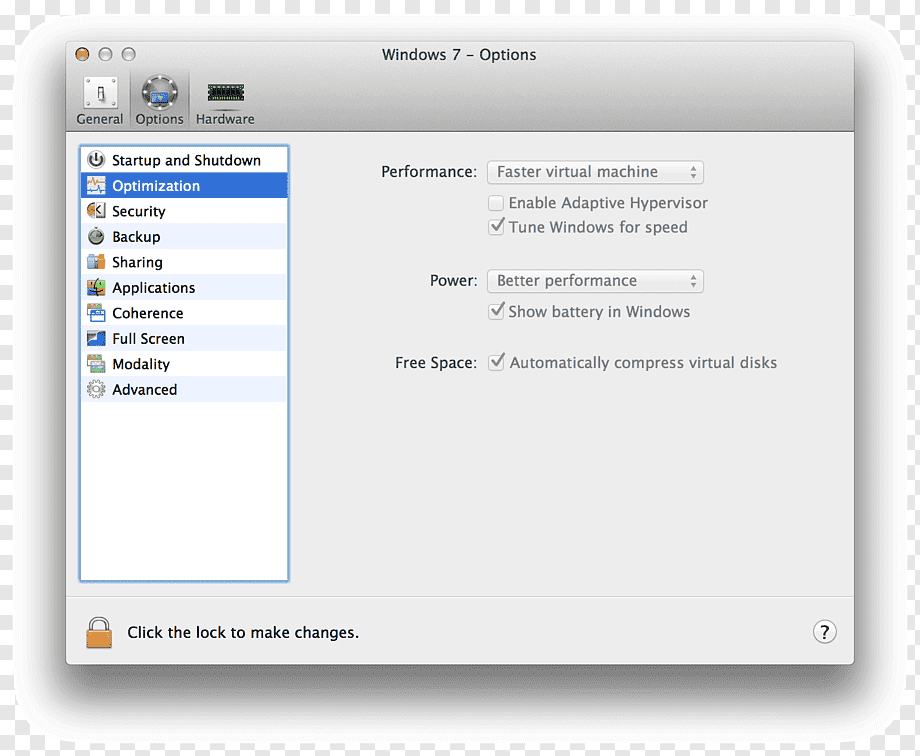
Task: Open the Performance dropdown menu
Action: pos(595,172)
